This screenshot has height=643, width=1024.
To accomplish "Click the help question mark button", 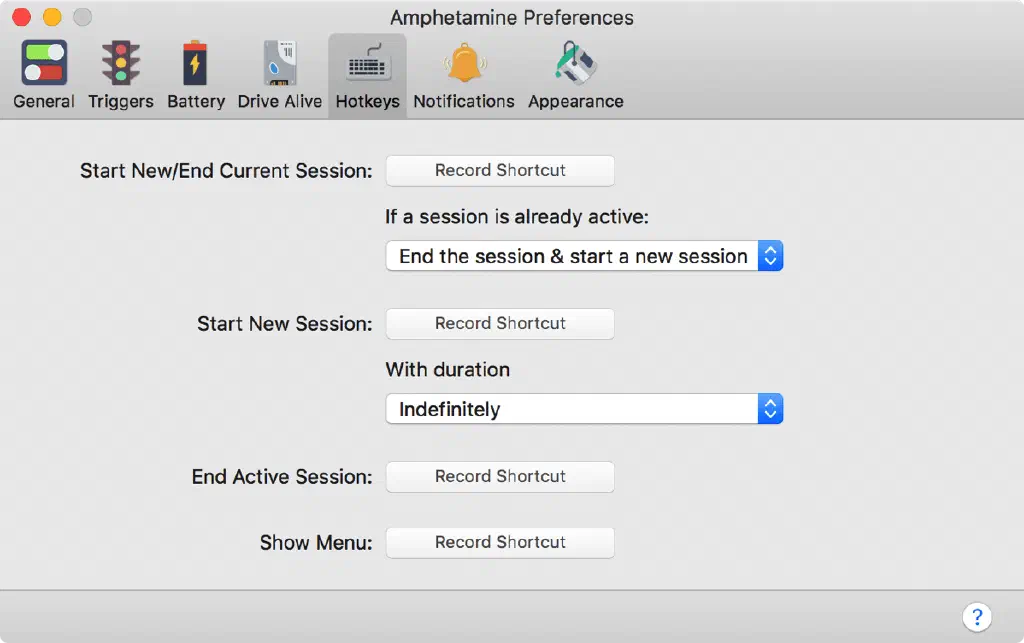I will click(976, 616).
